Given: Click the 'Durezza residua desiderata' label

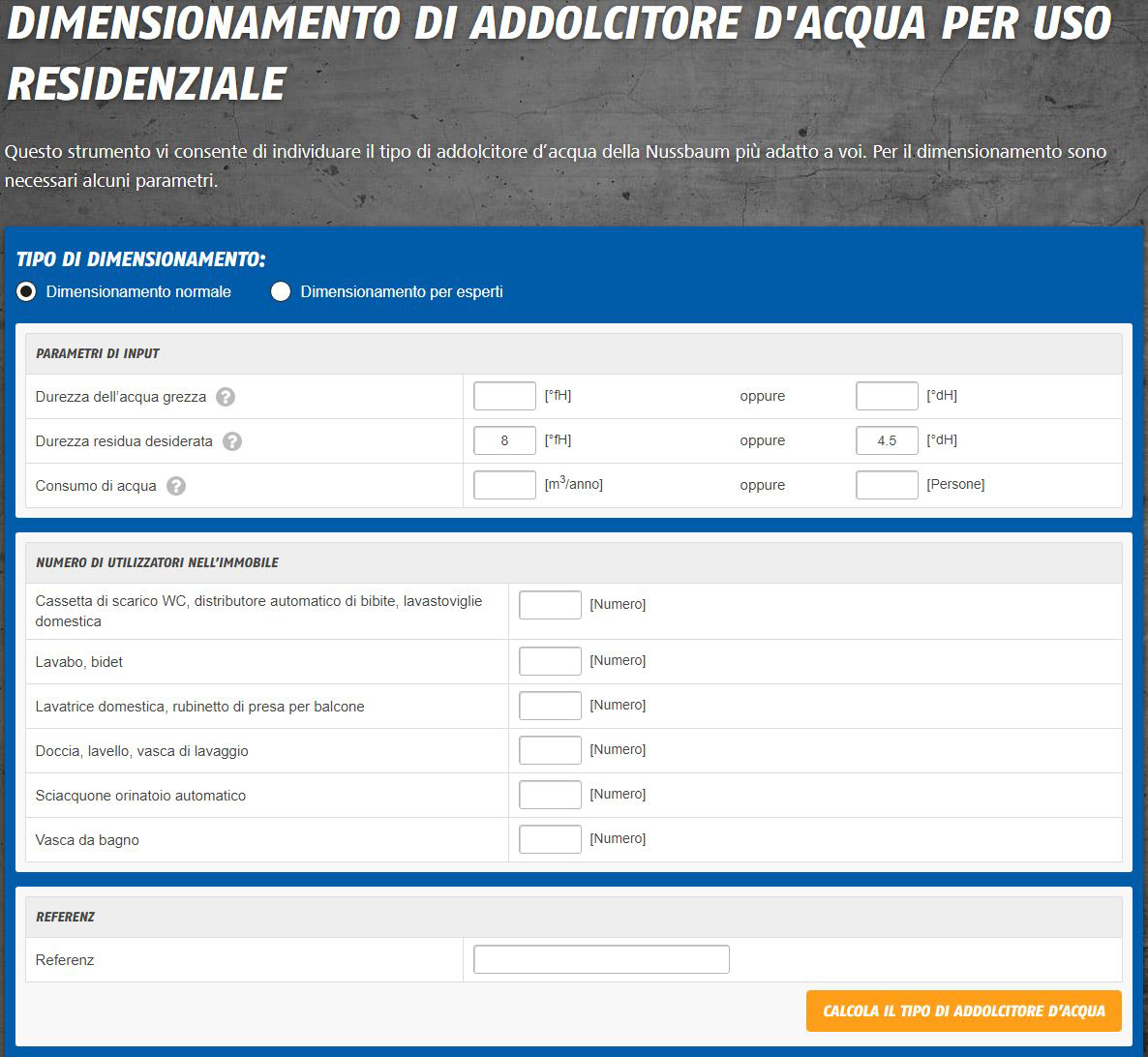Looking at the screenshot, I should (124, 441).
